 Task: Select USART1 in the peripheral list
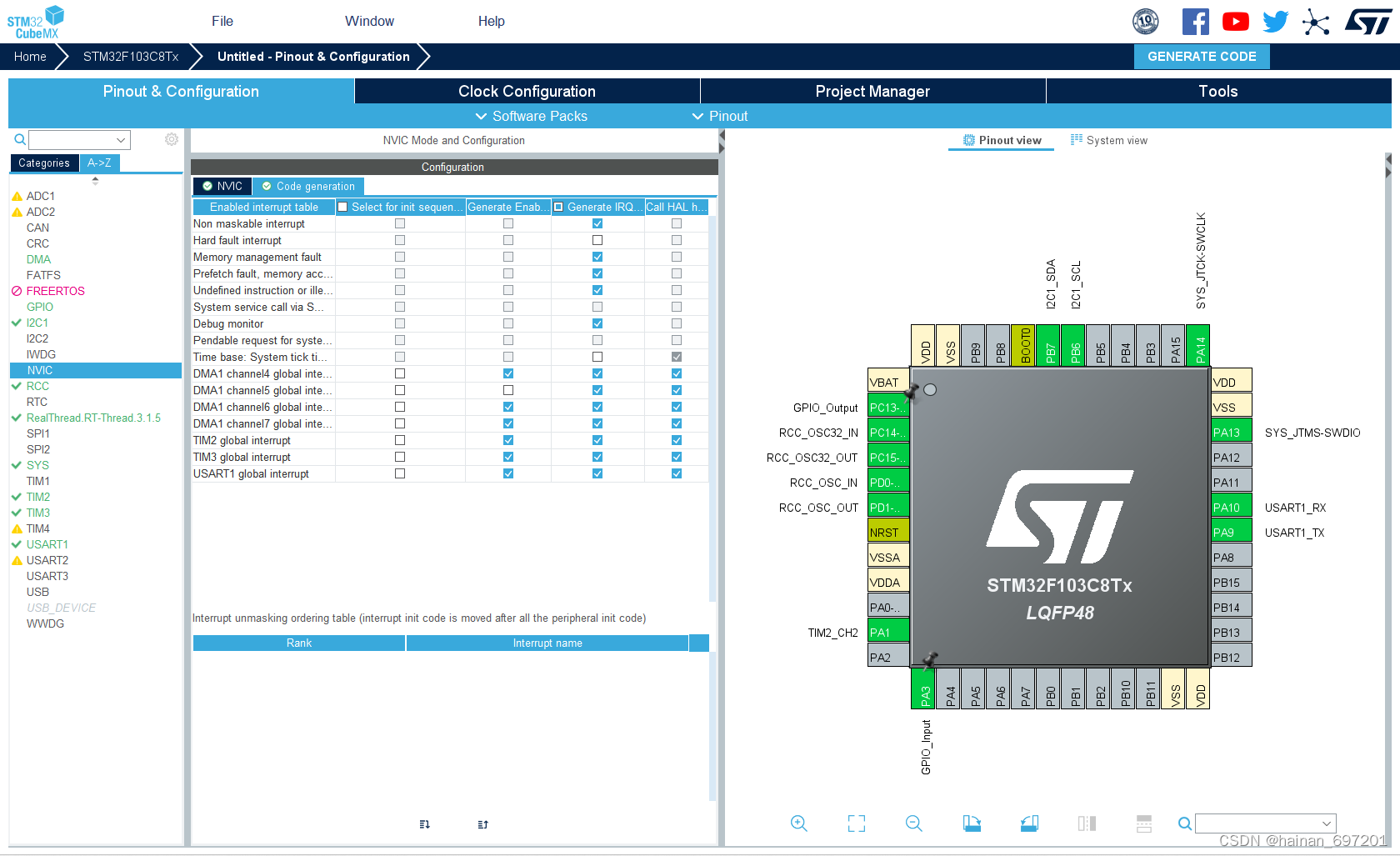click(x=47, y=544)
